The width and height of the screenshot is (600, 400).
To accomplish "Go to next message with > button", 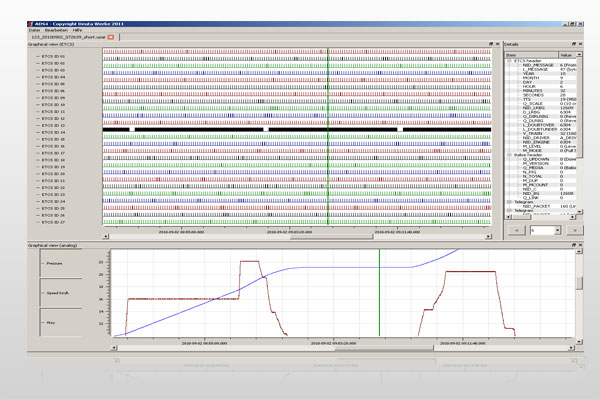I will coord(574,230).
